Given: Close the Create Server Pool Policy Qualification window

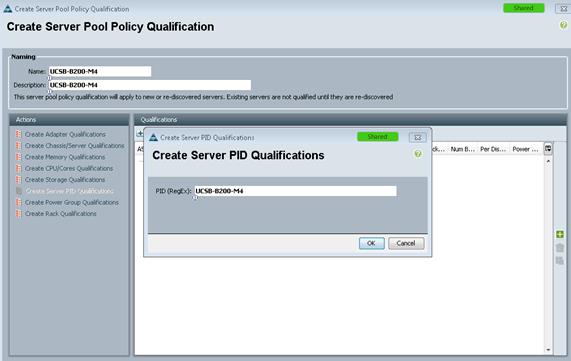Looking at the screenshot, I should (x=563, y=8).
